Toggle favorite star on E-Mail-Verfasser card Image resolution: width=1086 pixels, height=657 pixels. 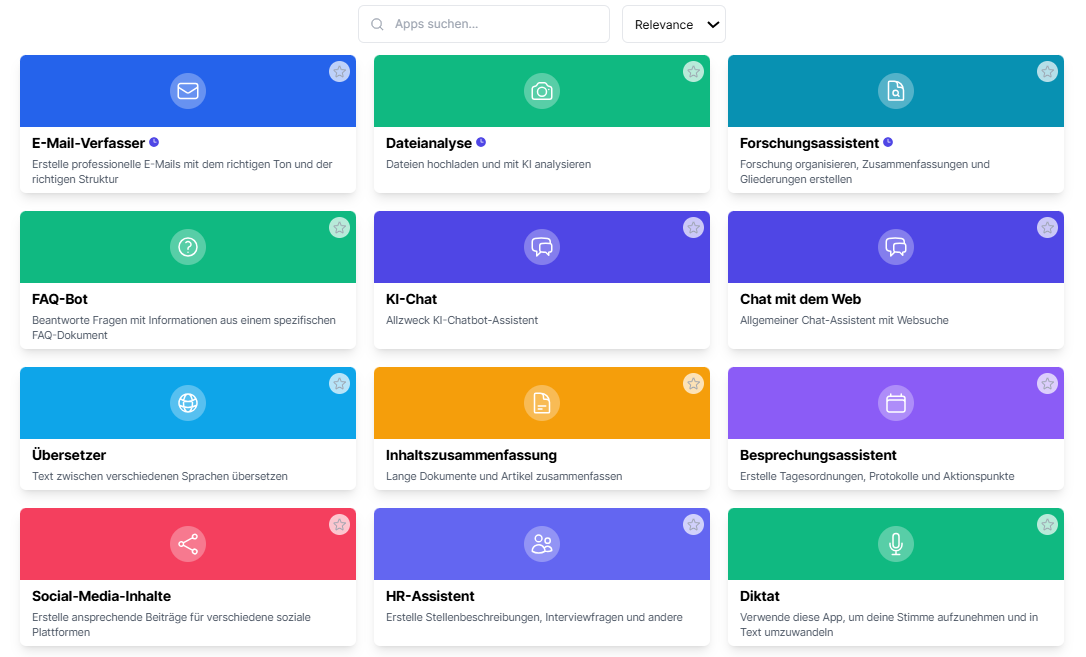coord(339,72)
